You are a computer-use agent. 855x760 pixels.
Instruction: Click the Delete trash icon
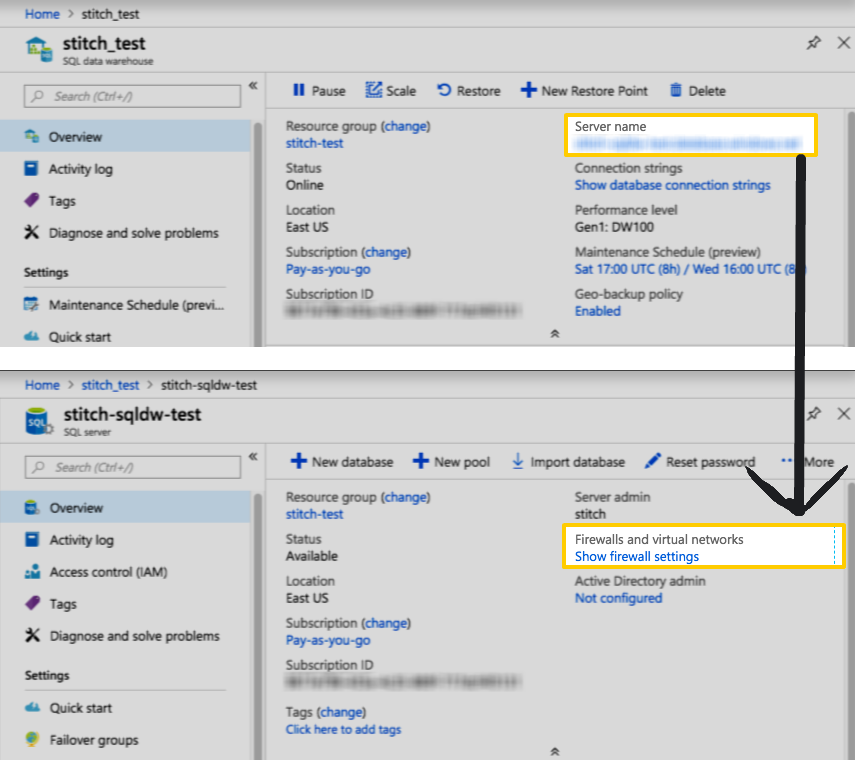pyautogui.click(x=676, y=90)
